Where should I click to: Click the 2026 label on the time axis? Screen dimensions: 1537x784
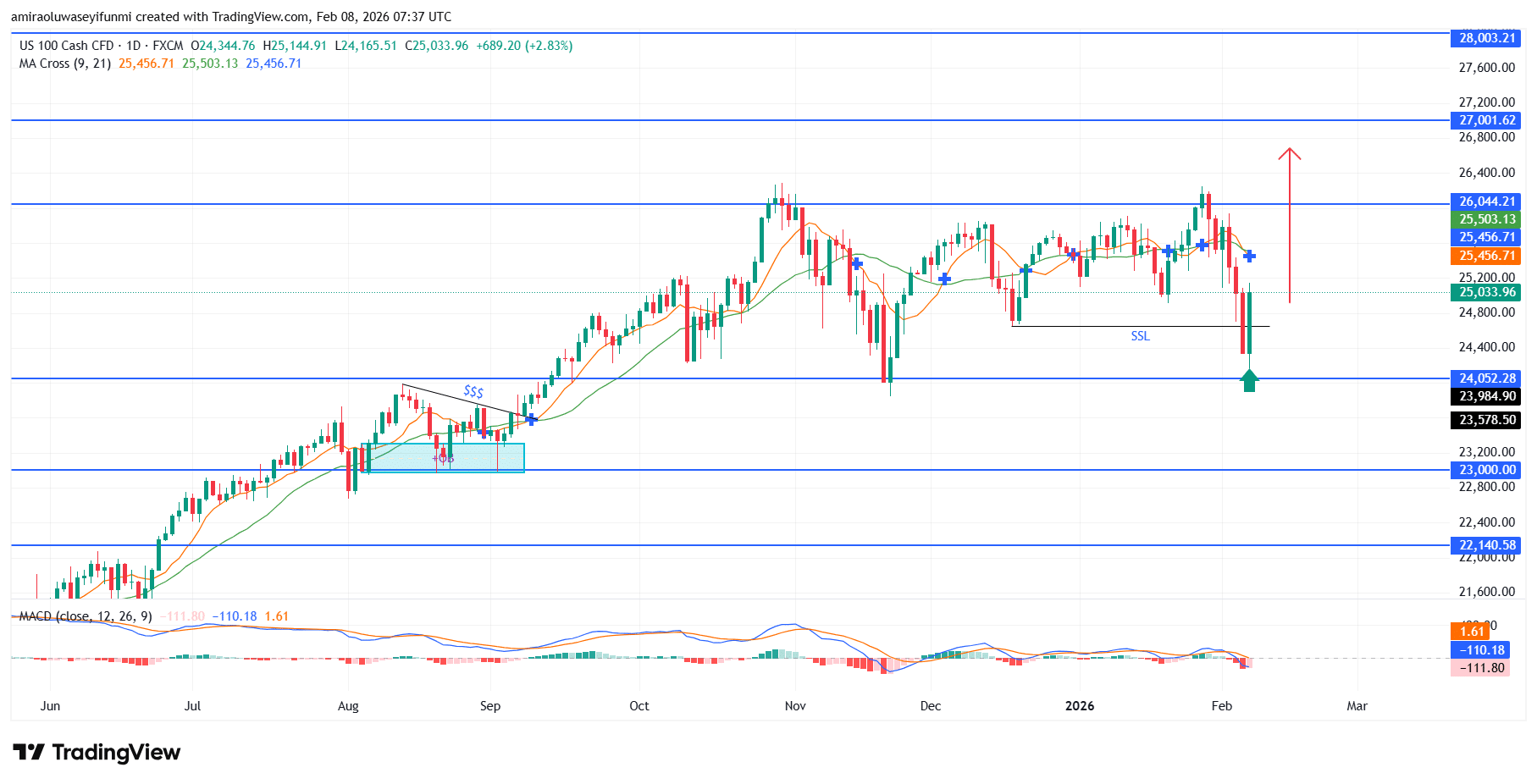[x=1079, y=705]
